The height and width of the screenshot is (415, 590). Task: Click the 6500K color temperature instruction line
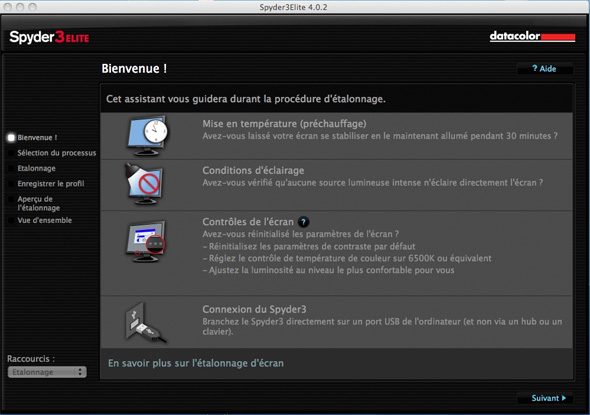click(x=347, y=258)
